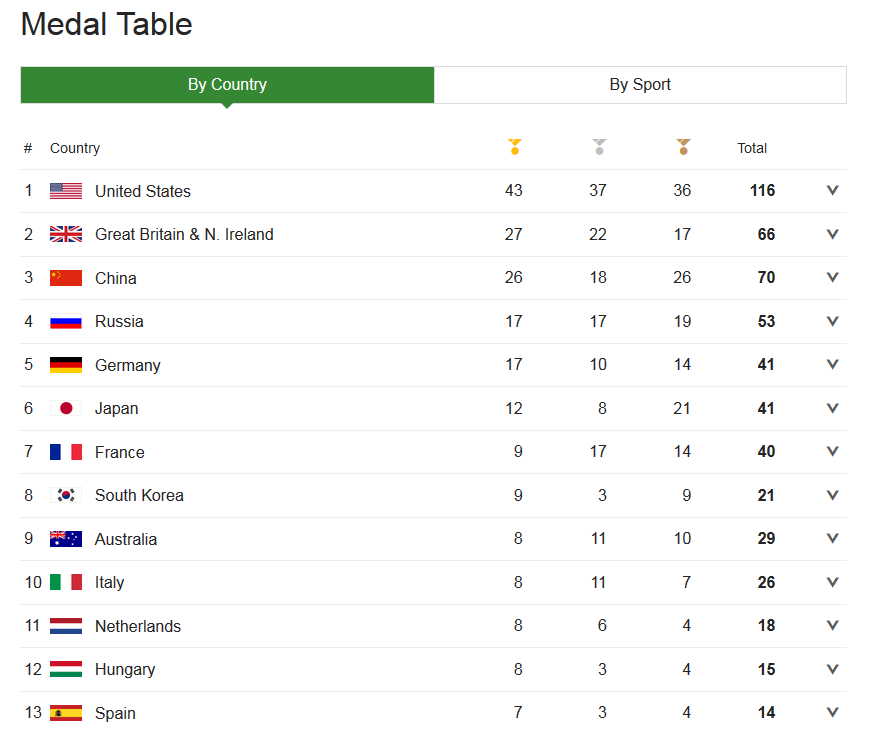Image resolution: width=886 pixels, height=733 pixels.
Task: Select the France flag icon
Action: pos(64,451)
